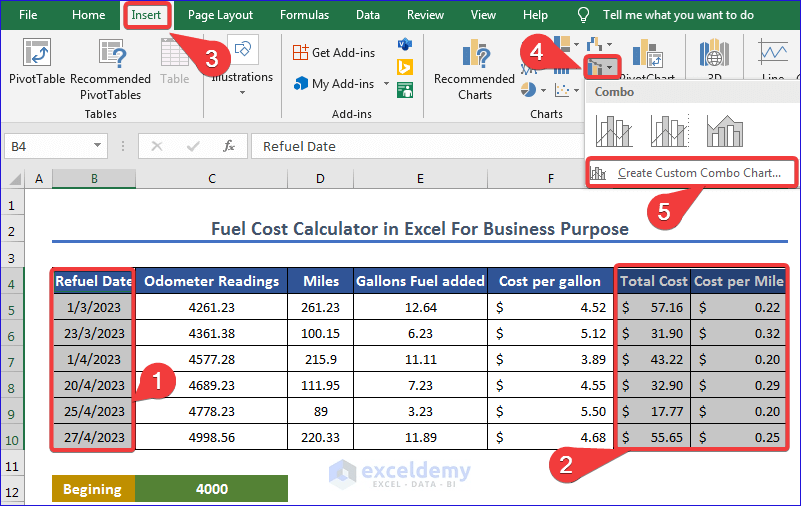Select the Odometer Readings header cell

click(x=211, y=281)
